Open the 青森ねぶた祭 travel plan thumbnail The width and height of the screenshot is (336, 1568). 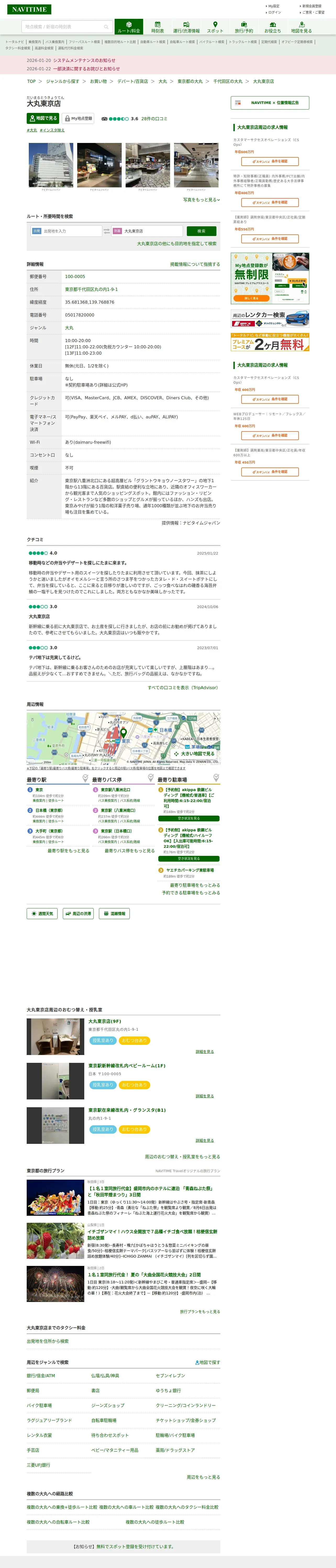click(x=55, y=1197)
